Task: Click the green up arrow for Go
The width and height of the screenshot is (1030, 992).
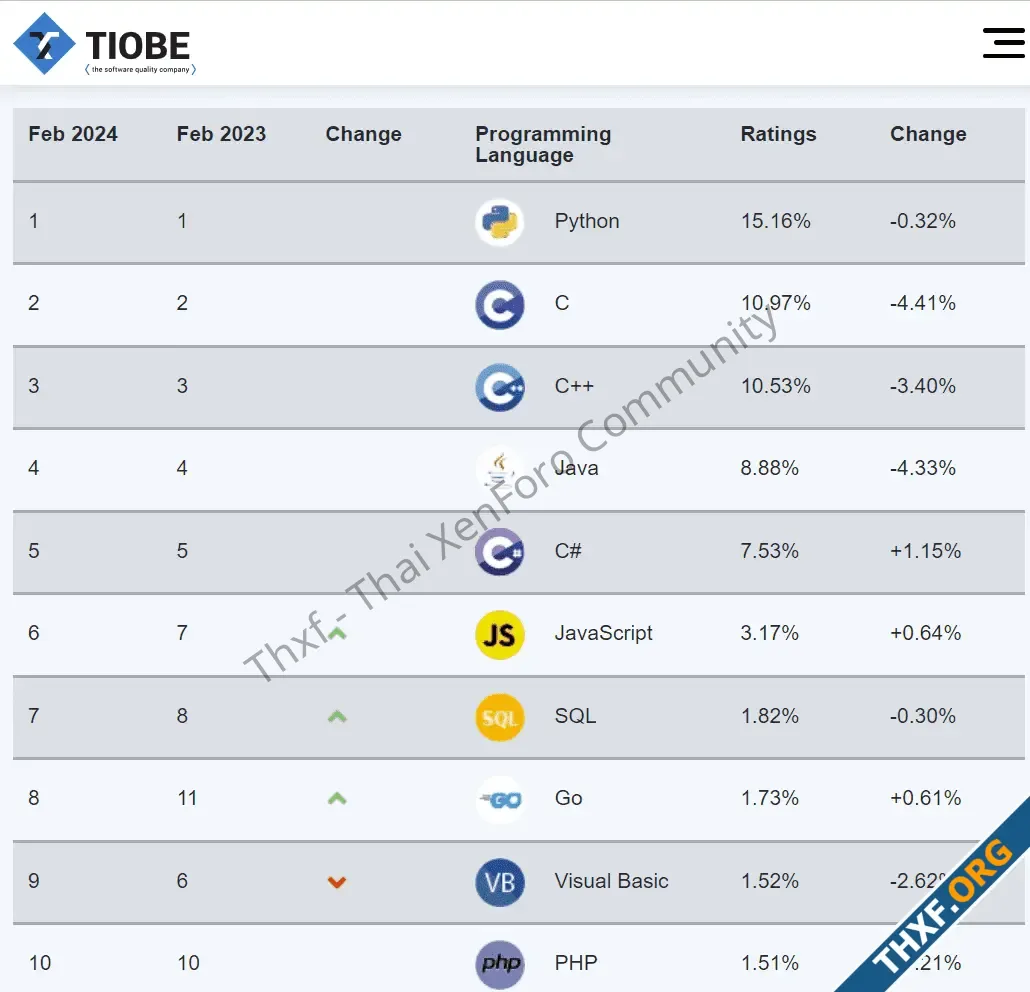Action: (x=337, y=799)
